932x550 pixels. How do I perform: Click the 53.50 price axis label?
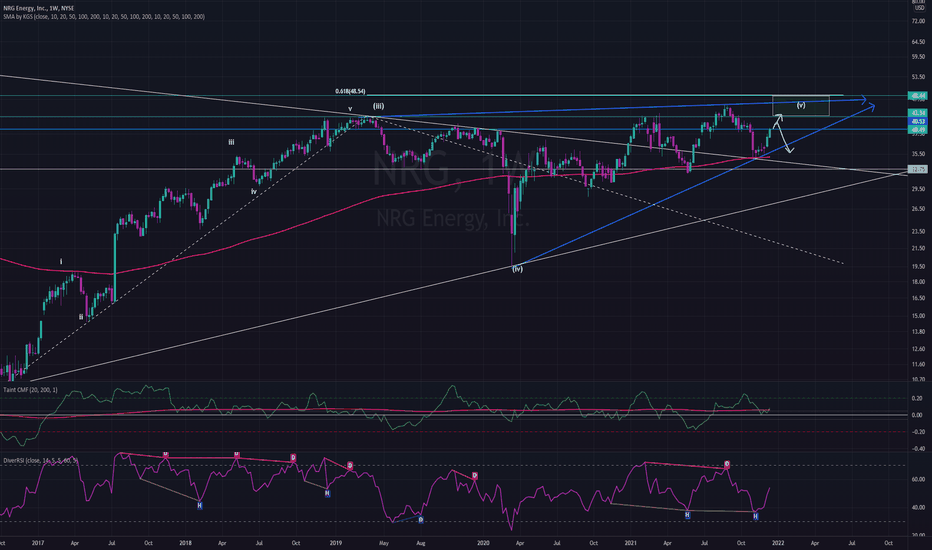[918, 77]
